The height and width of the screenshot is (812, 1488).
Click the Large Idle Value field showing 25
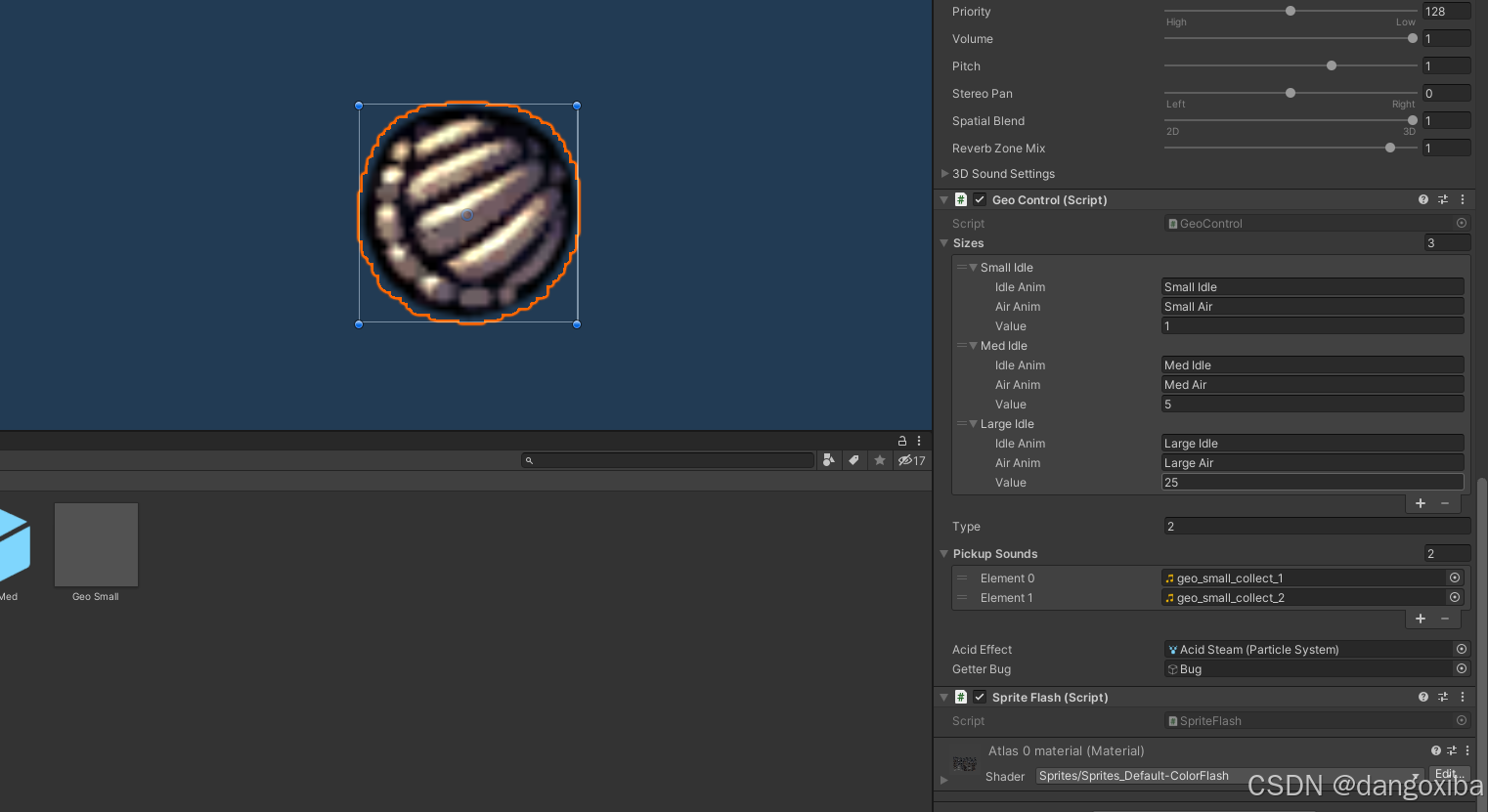tap(1312, 482)
